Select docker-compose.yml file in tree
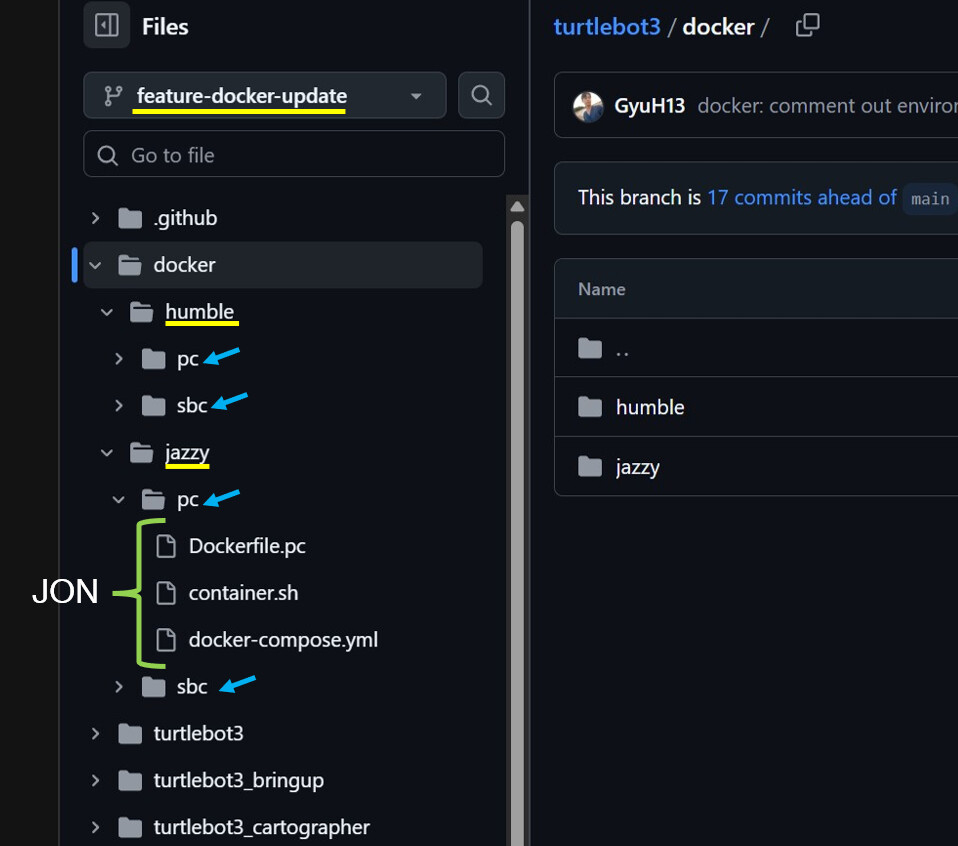Image resolution: width=958 pixels, height=846 pixels. 283,640
